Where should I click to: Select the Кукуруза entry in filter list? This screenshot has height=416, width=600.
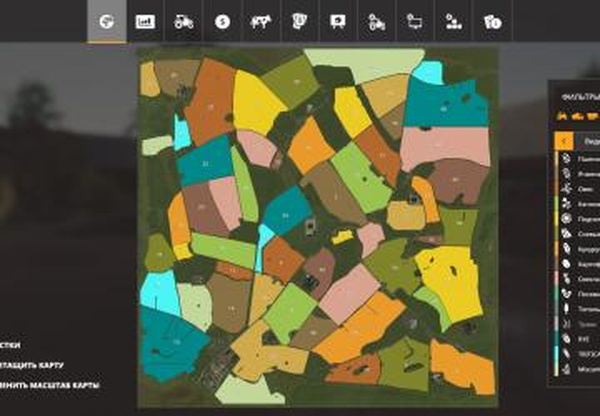[581, 248]
